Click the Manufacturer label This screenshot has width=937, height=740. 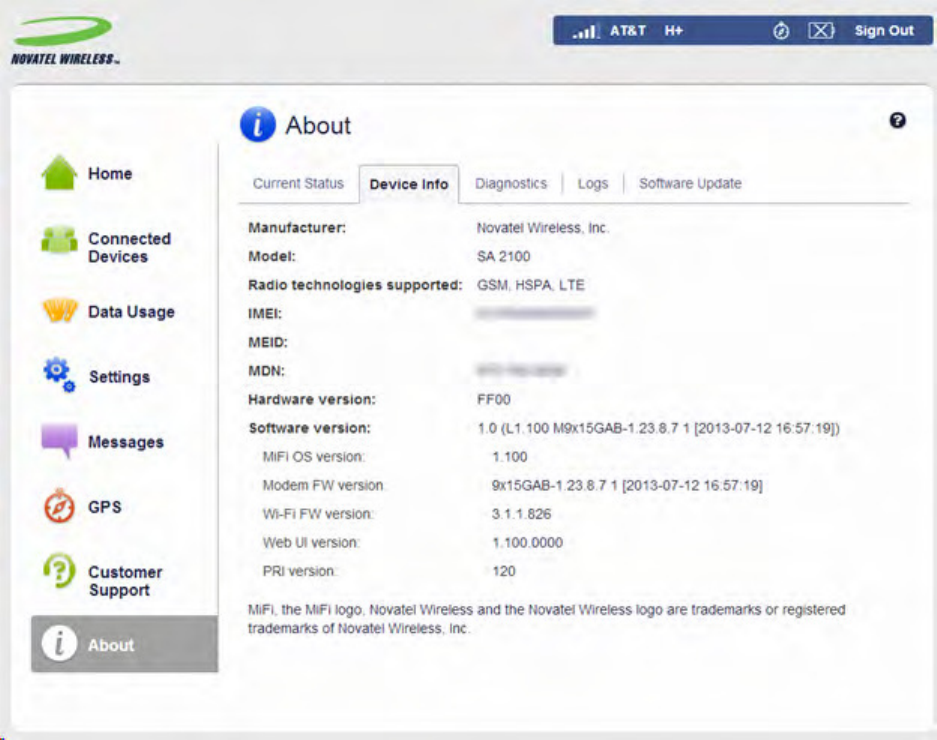point(297,228)
